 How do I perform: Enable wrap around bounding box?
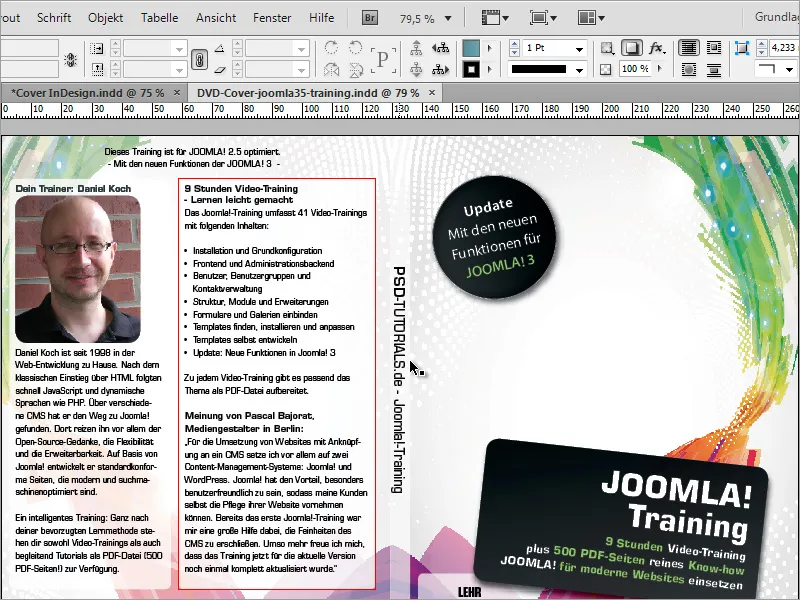point(714,48)
